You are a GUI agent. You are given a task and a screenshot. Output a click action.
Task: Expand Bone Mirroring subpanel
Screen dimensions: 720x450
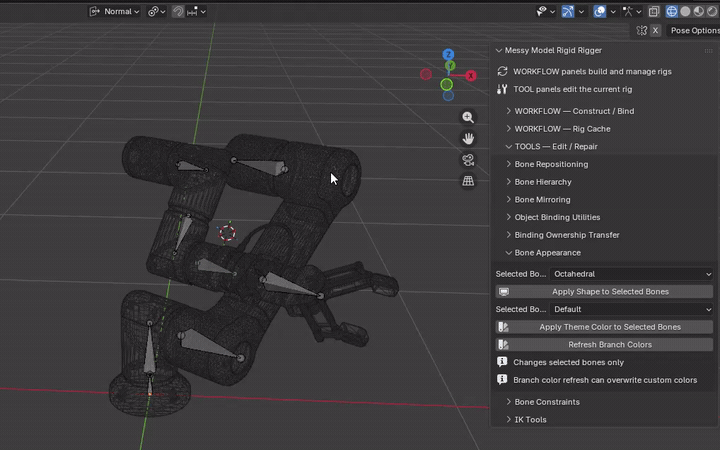[x=508, y=199]
